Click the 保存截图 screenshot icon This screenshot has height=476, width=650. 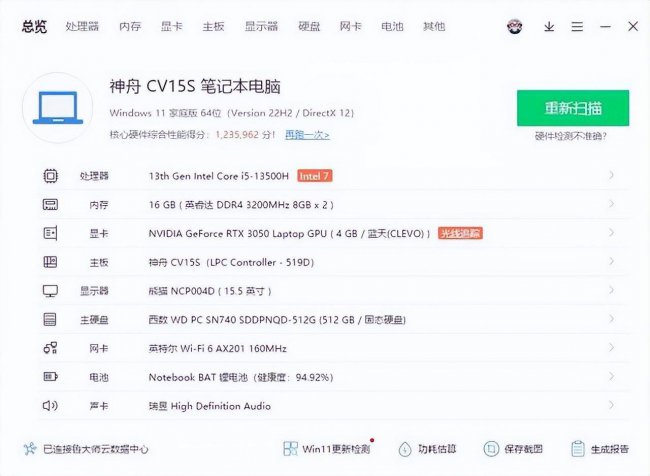(491, 449)
